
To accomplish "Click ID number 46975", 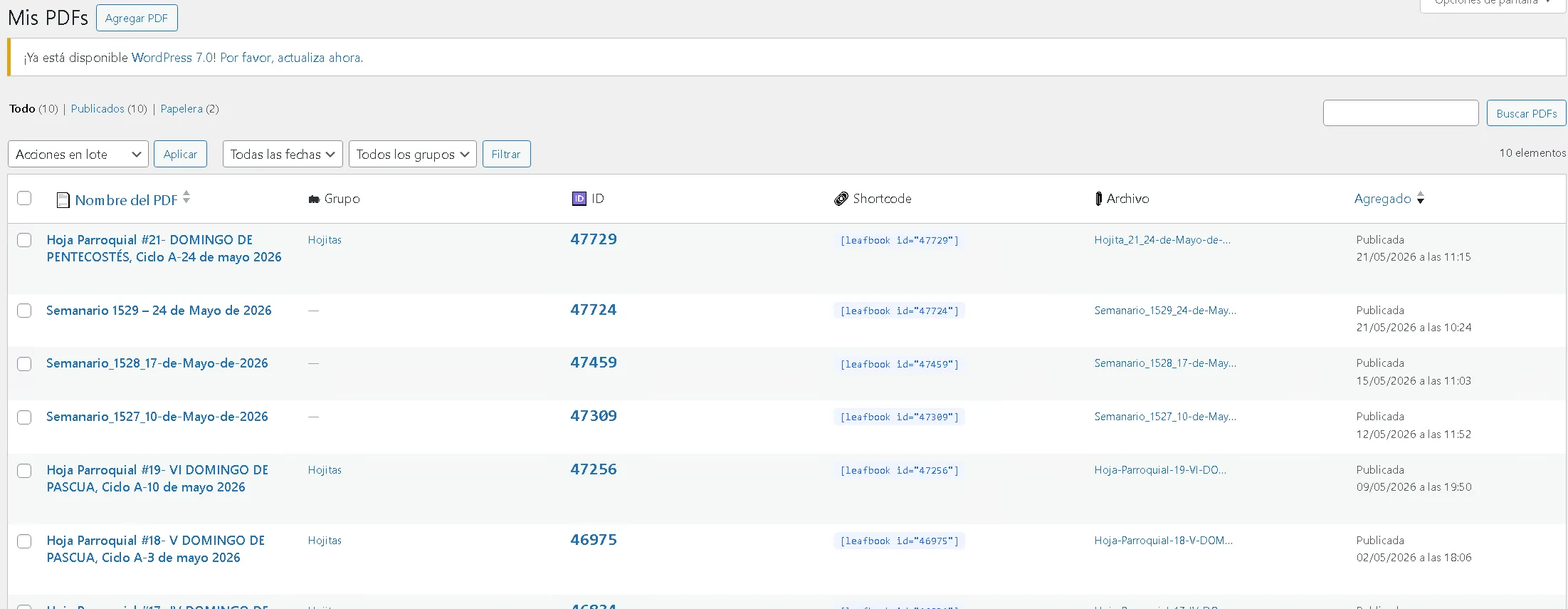I will tap(594, 540).
